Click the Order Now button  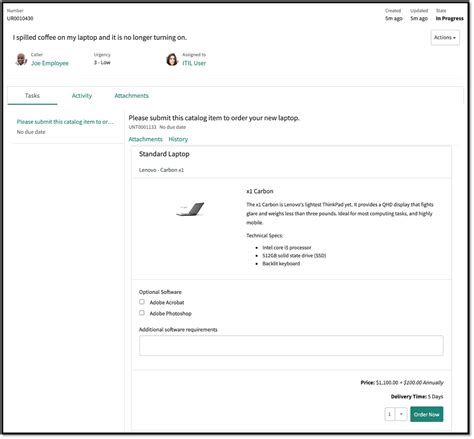(427, 414)
